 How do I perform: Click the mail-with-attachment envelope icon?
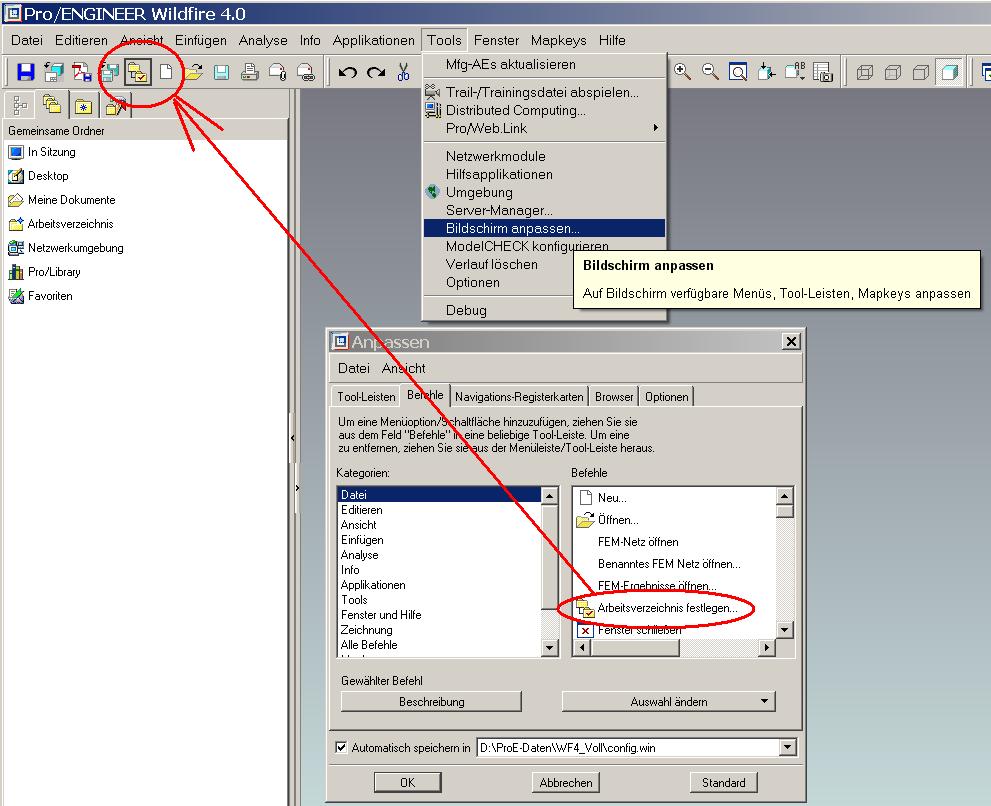pos(277,72)
